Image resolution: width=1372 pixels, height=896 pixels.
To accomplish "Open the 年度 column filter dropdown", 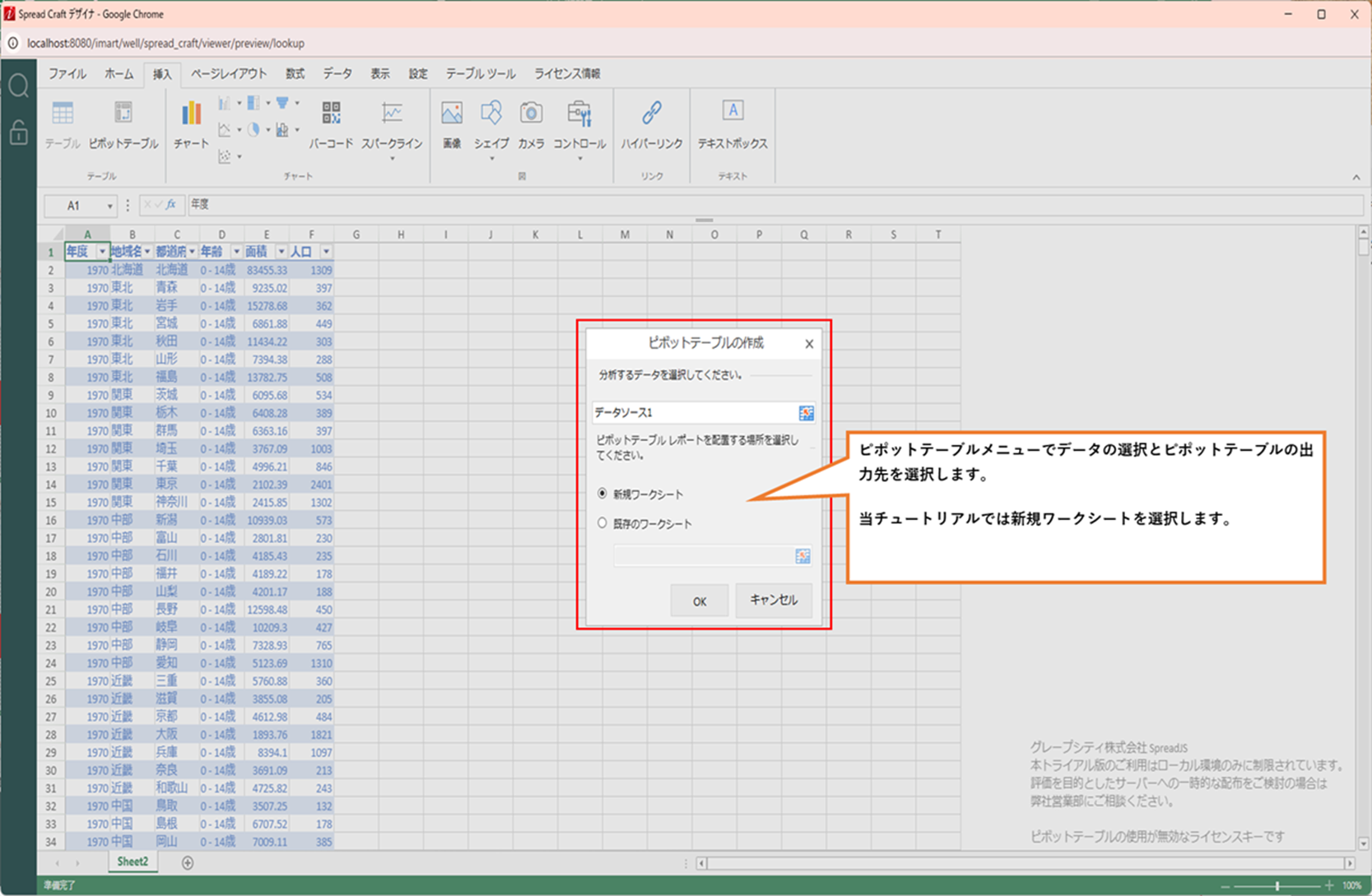I will point(102,252).
